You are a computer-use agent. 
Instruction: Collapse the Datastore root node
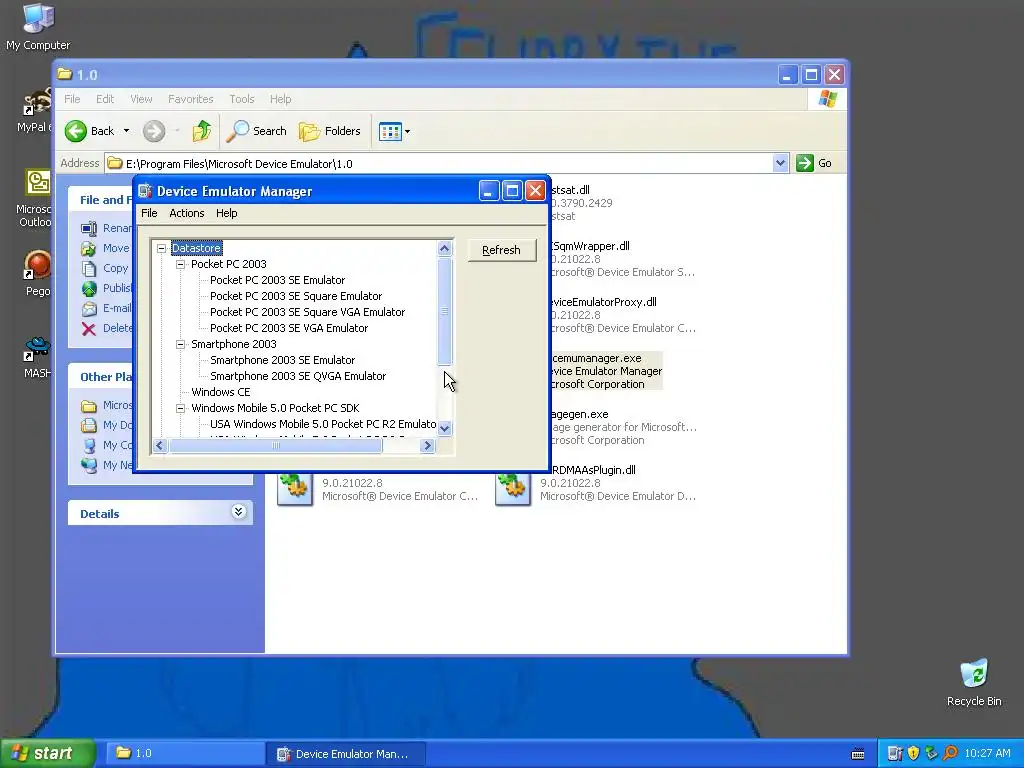161,248
